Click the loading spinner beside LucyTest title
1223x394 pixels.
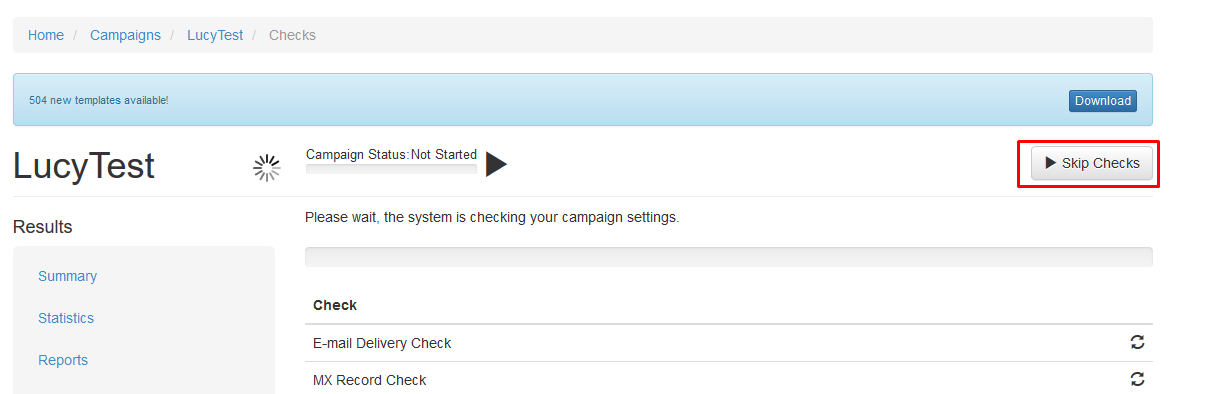[266, 168]
